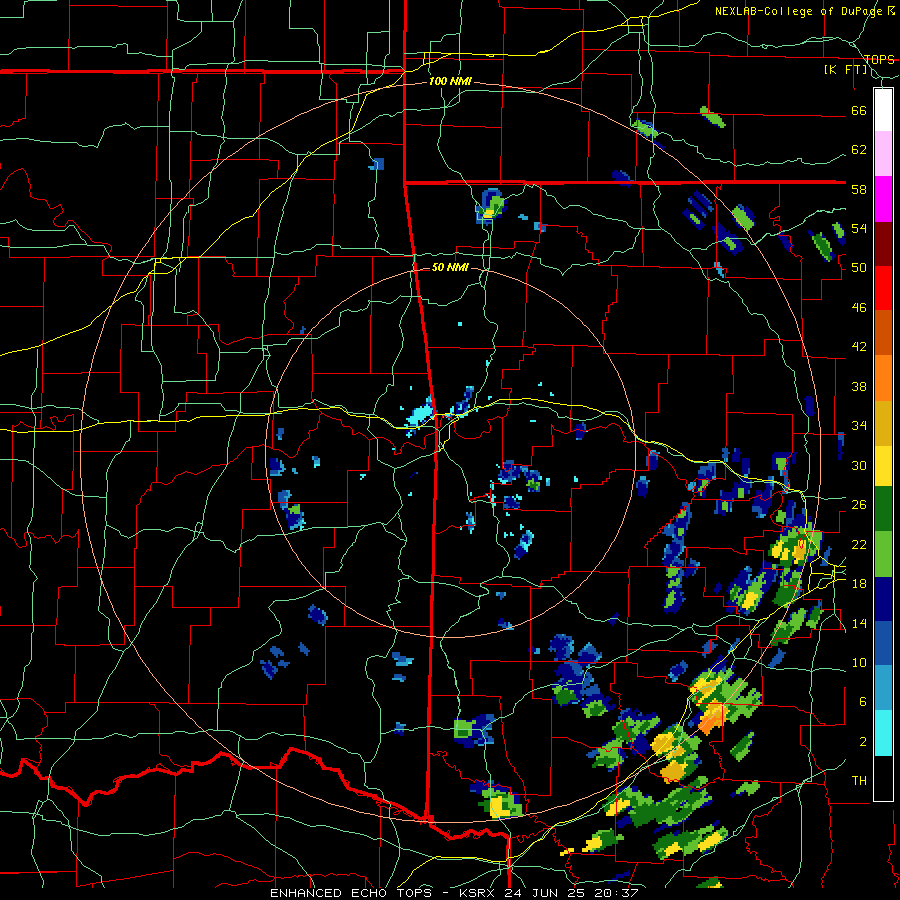Click the 34 legend value
Viewport: 900px width, 900px height.
tap(859, 425)
